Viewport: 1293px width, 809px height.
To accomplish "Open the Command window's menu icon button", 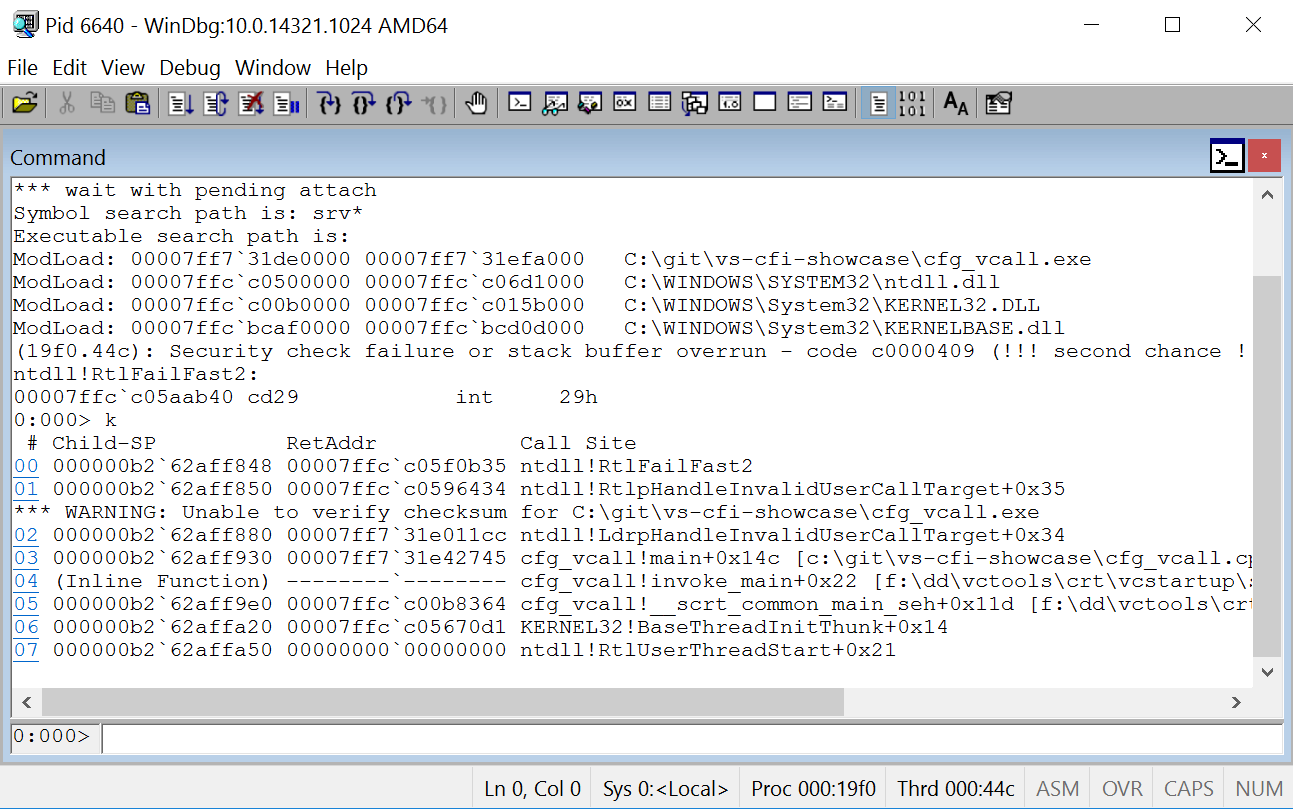I will [x=1227, y=156].
